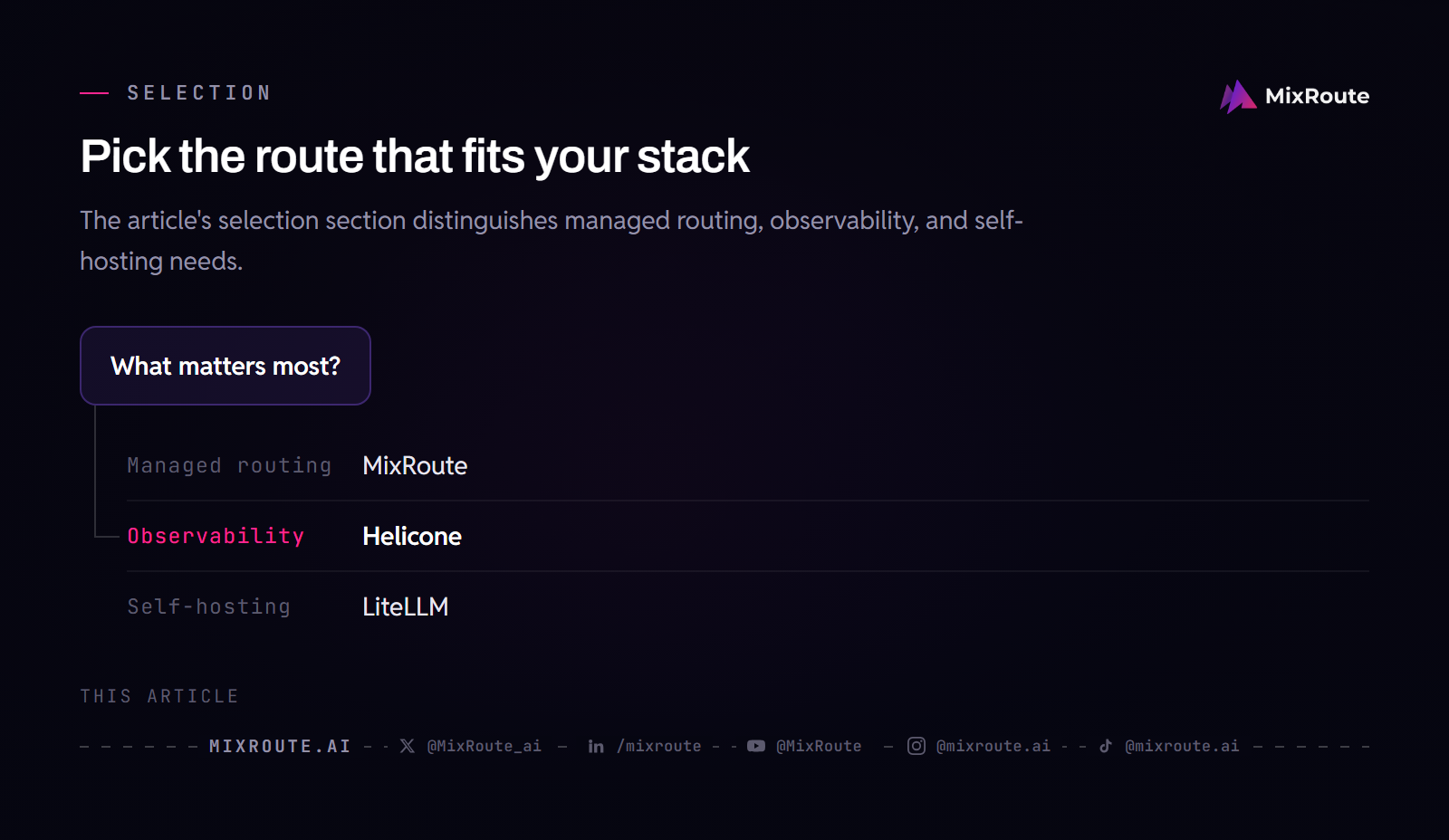The width and height of the screenshot is (1449, 840).
Task: Open the Helicone result text
Action: (412, 536)
